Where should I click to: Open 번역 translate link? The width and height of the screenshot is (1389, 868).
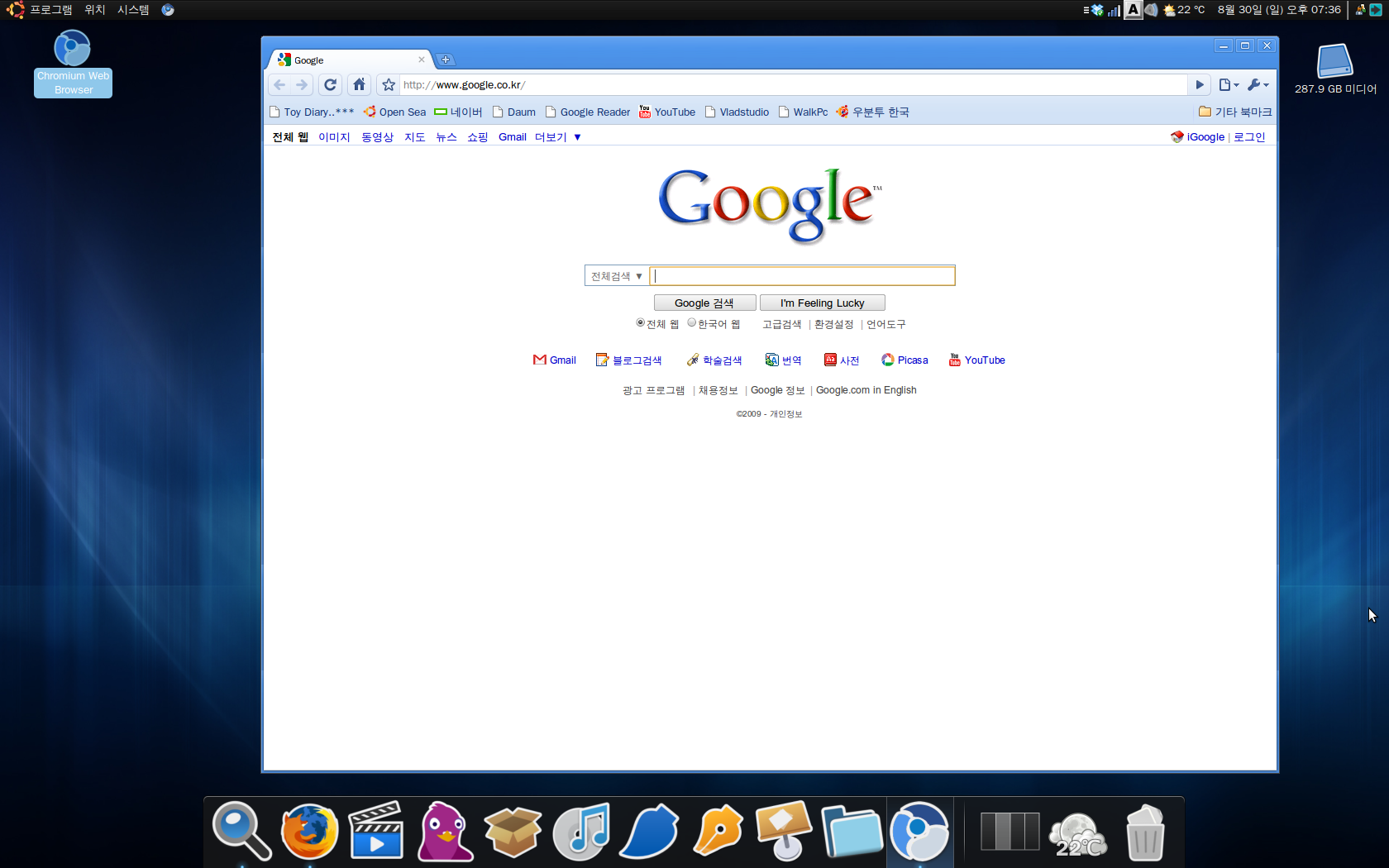(x=784, y=360)
